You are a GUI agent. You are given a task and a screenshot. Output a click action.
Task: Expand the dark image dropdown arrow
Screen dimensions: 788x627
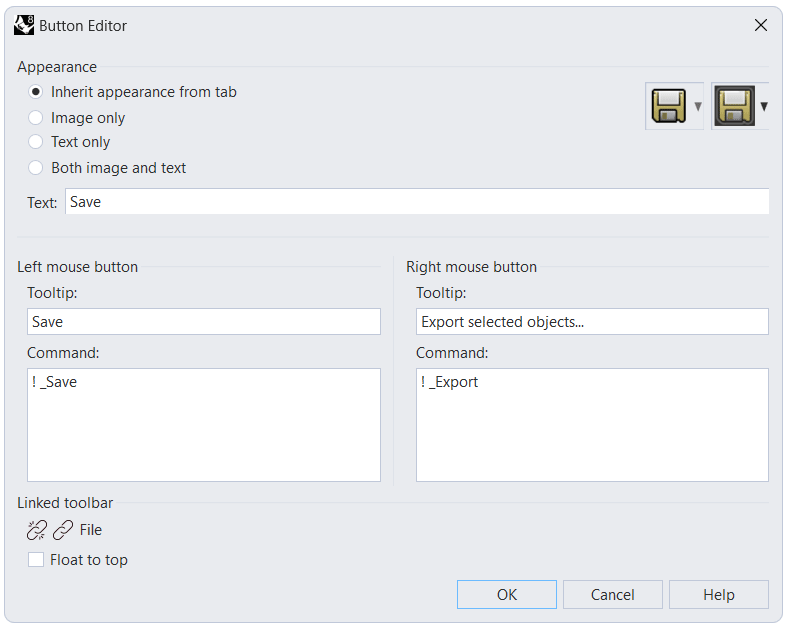click(x=764, y=106)
